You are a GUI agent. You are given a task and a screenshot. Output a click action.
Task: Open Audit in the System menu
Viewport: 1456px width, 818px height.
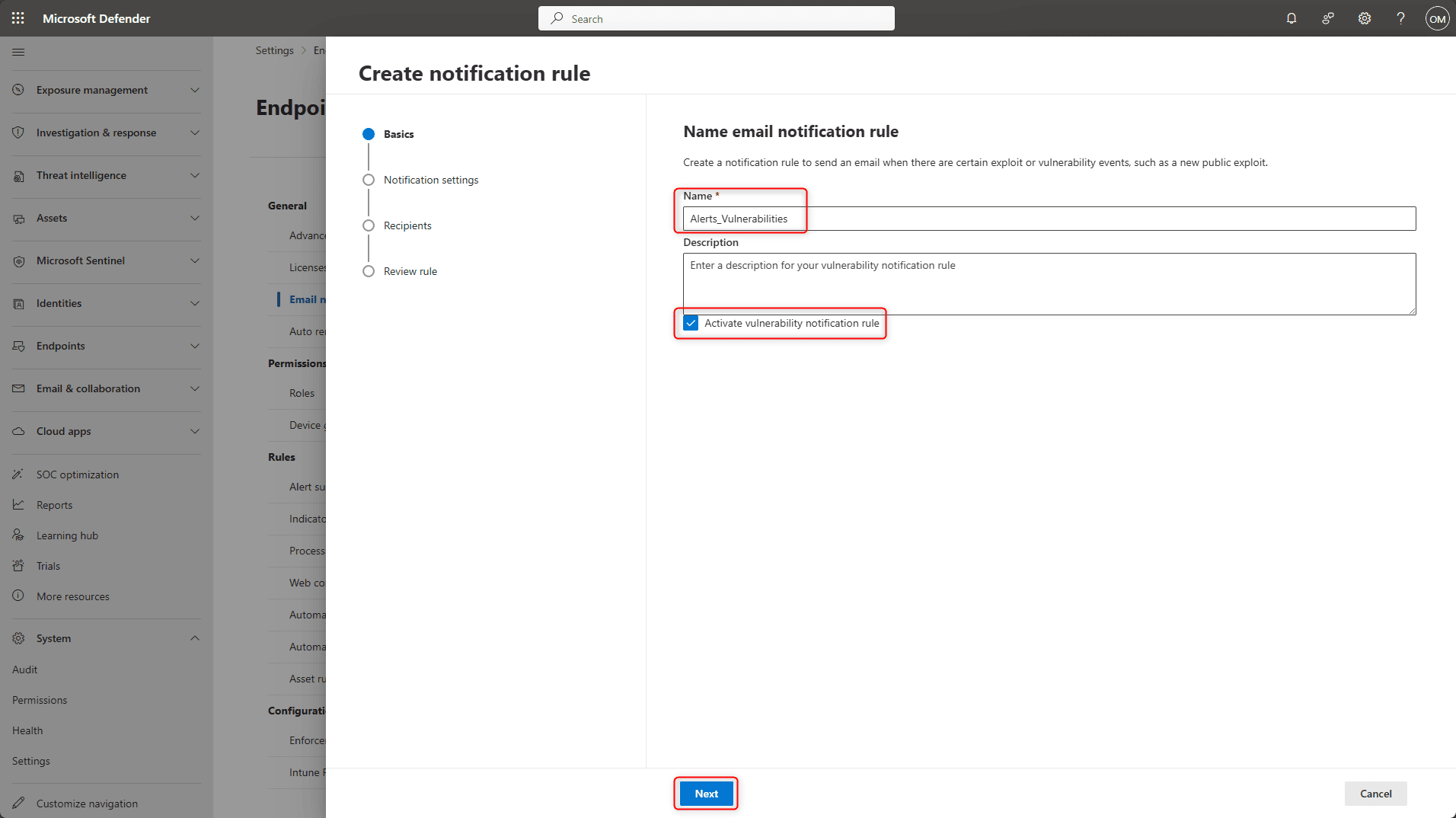(x=25, y=669)
